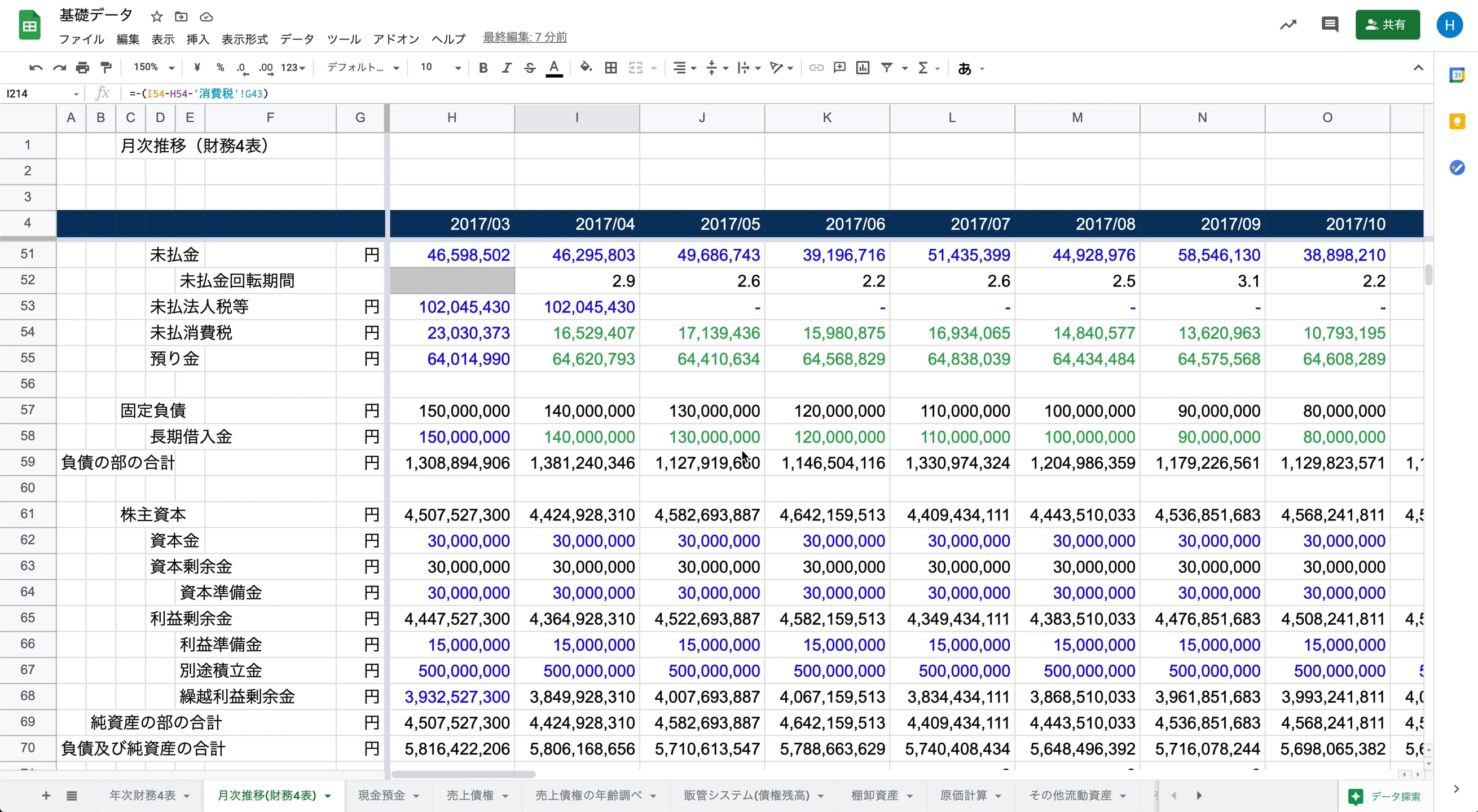
Task: Click the print icon in toolbar
Action: tap(82, 68)
